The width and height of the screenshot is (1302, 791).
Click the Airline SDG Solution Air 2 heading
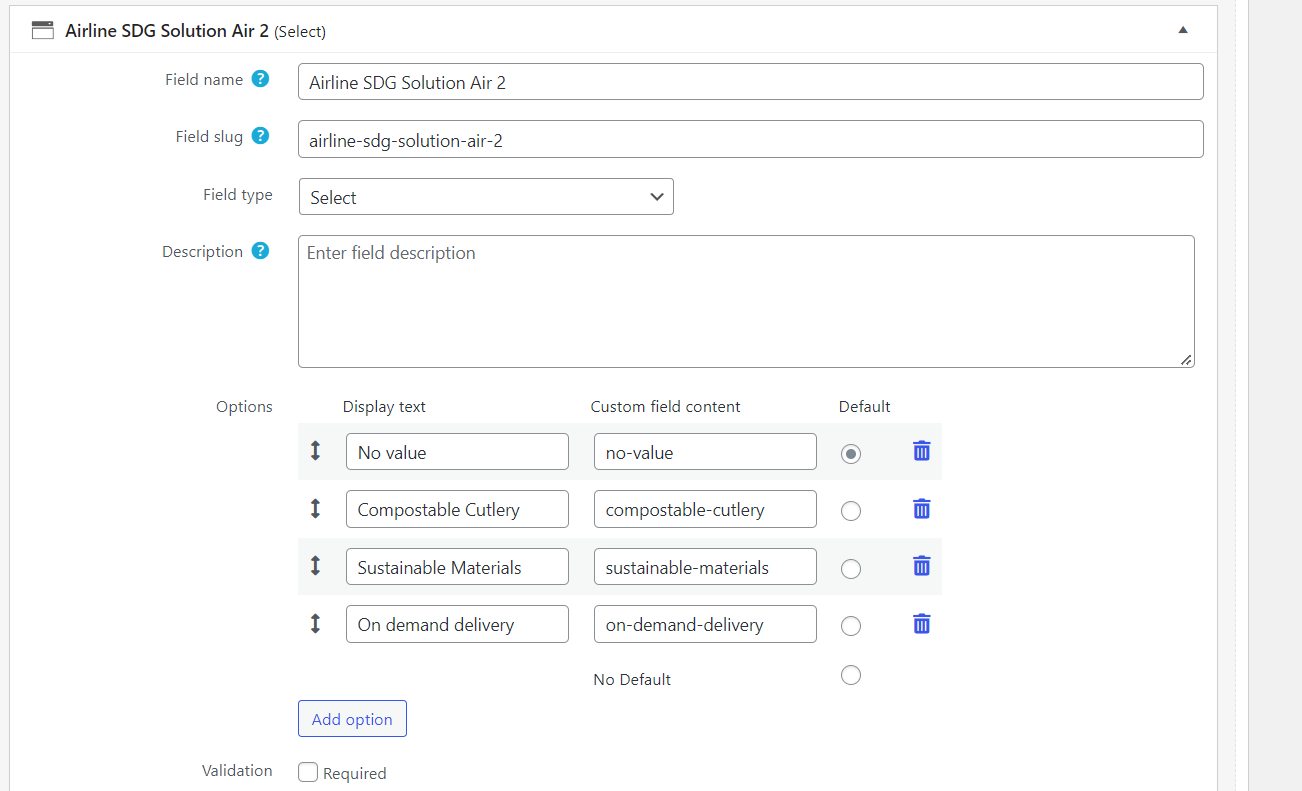click(167, 31)
